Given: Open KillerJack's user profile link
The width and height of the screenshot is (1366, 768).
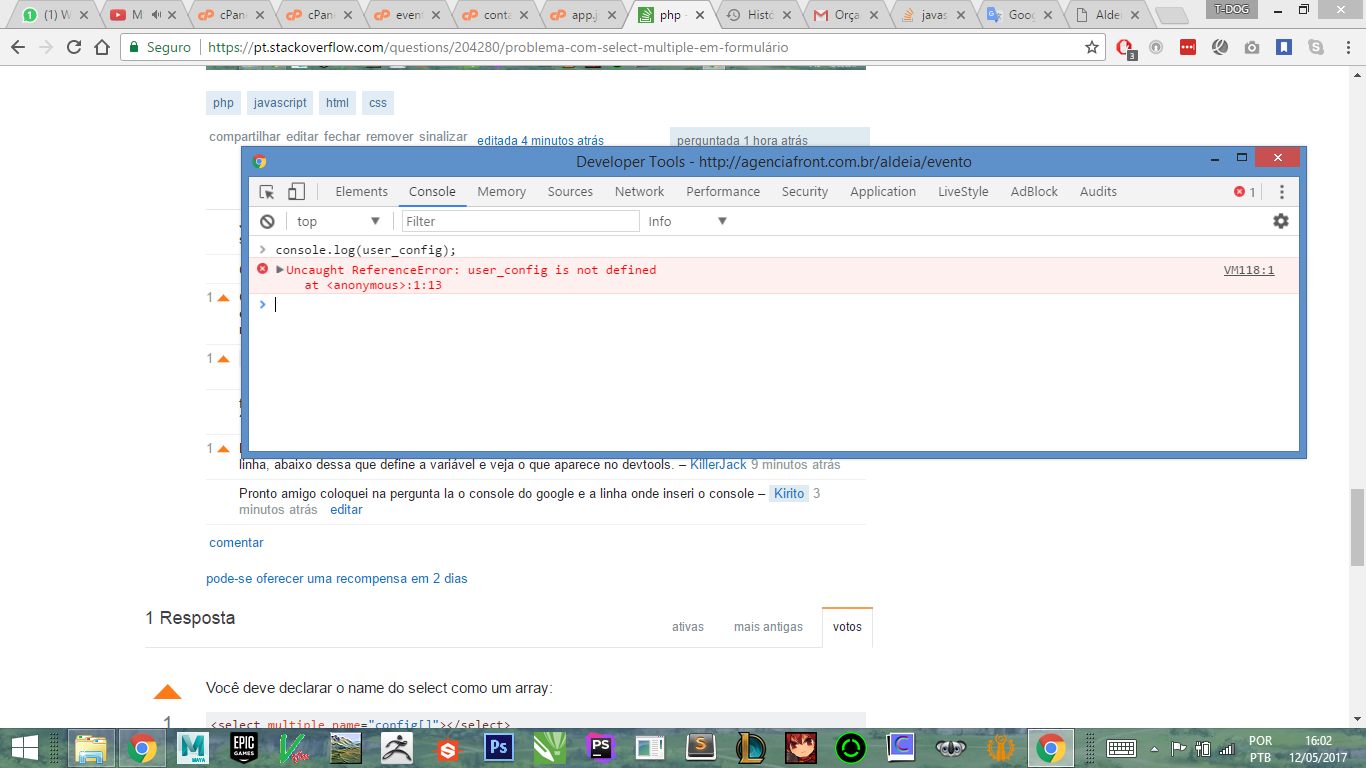Looking at the screenshot, I should click(x=719, y=465).
